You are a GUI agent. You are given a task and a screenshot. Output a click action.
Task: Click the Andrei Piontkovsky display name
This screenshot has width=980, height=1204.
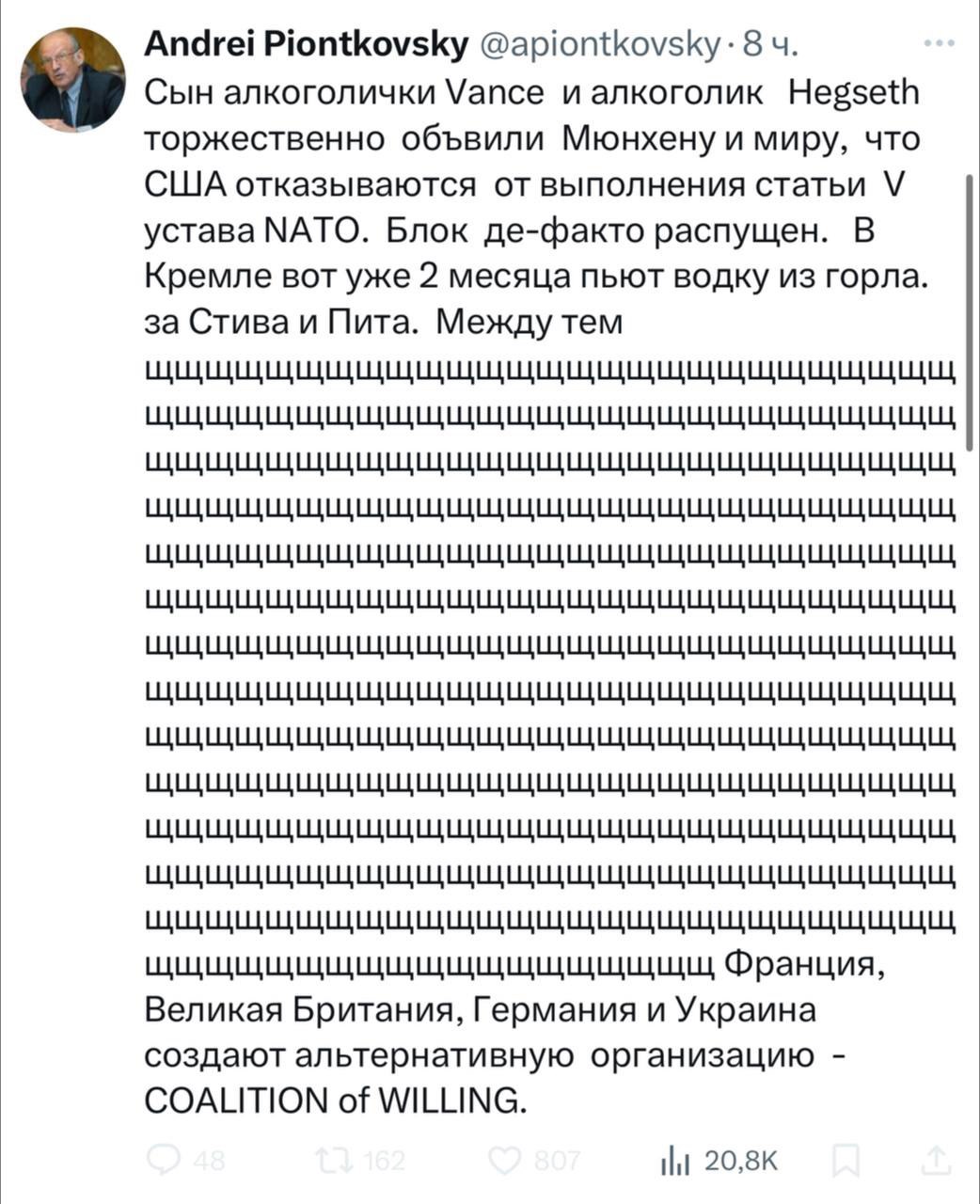307,45
